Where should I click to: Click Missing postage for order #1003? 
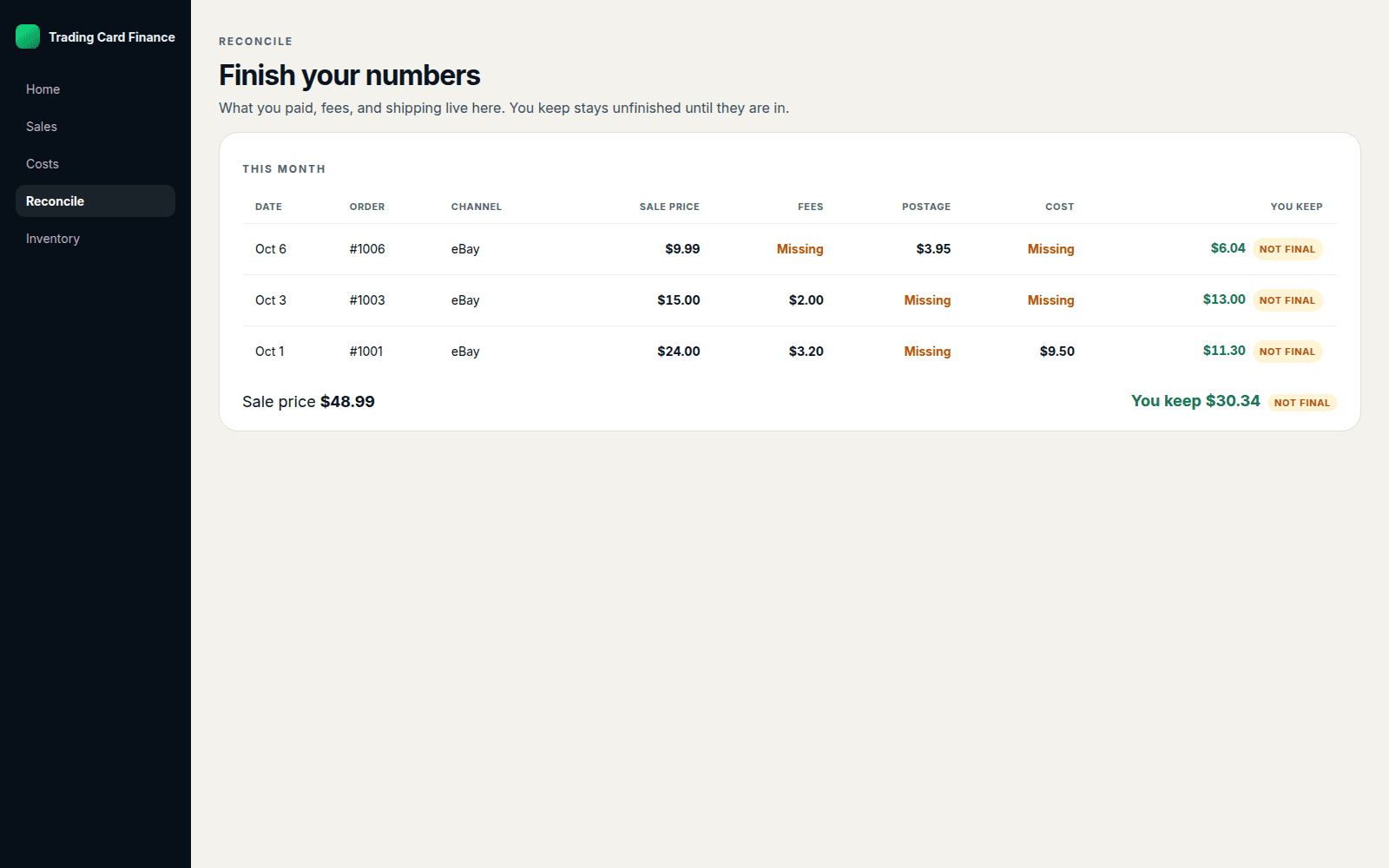[927, 300]
